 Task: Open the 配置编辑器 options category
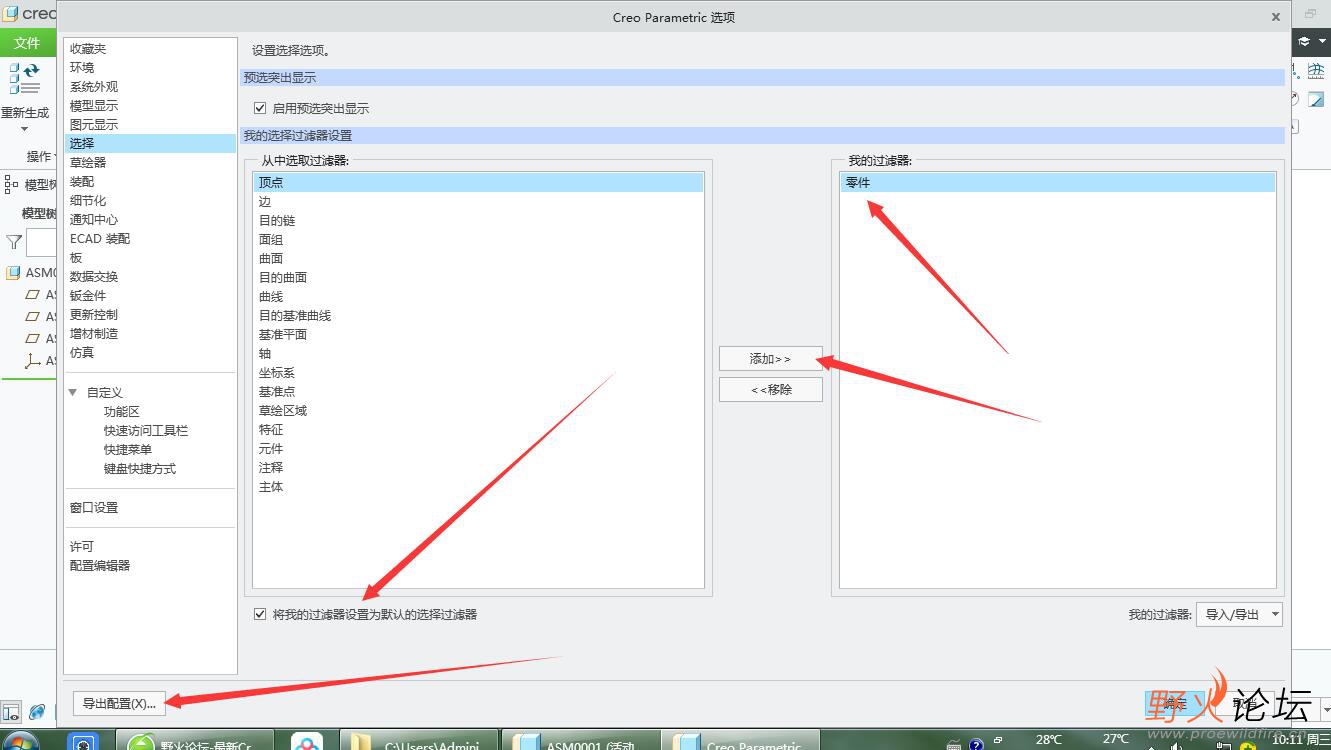pos(100,565)
